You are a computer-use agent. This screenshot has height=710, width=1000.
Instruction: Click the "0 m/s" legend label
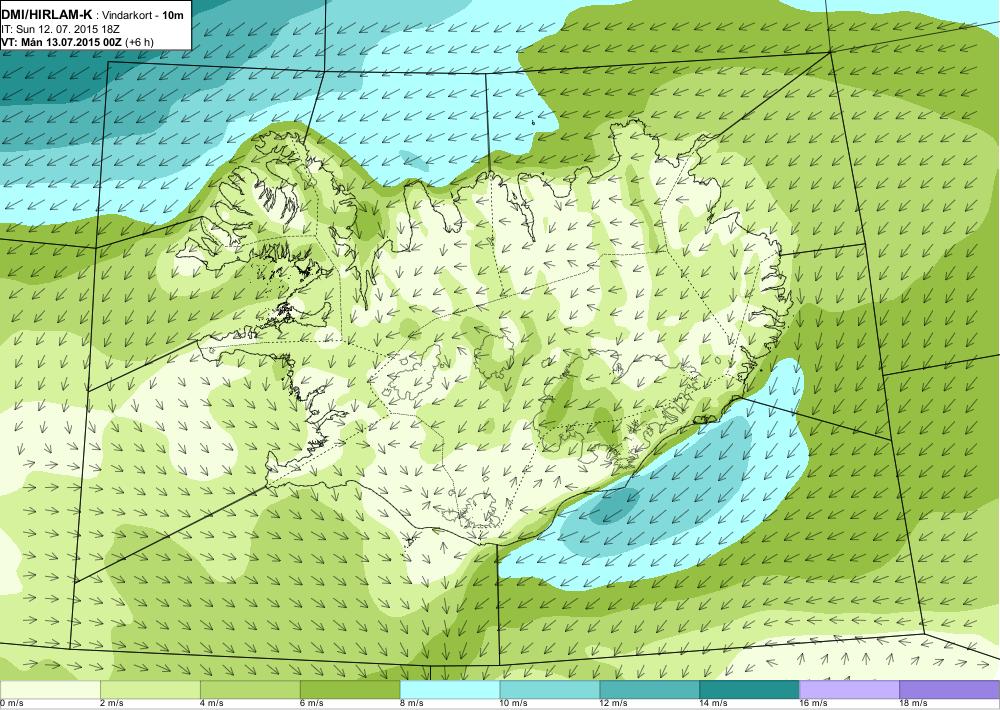(x=11, y=704)
